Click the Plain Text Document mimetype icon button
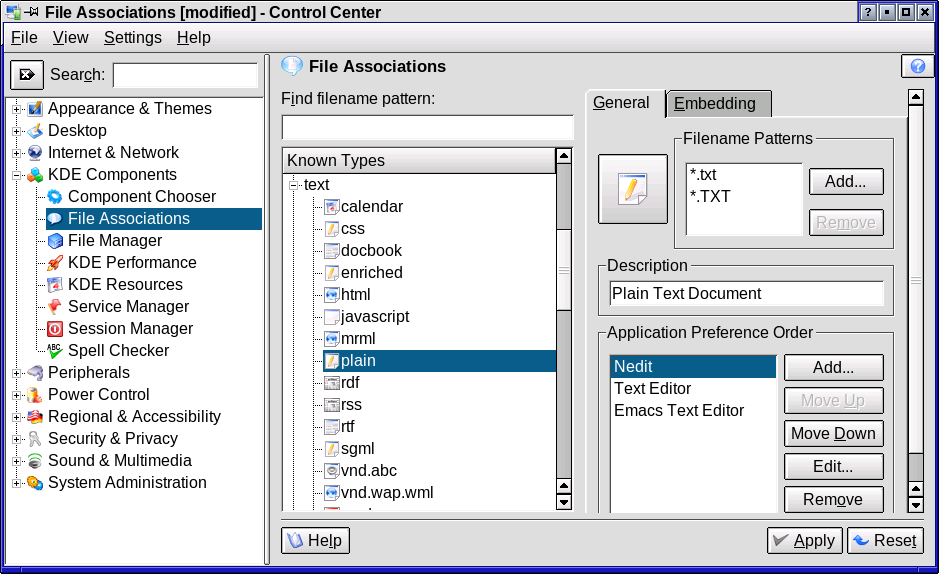This screenshot has height=574, width=939. tap(632, 188)
